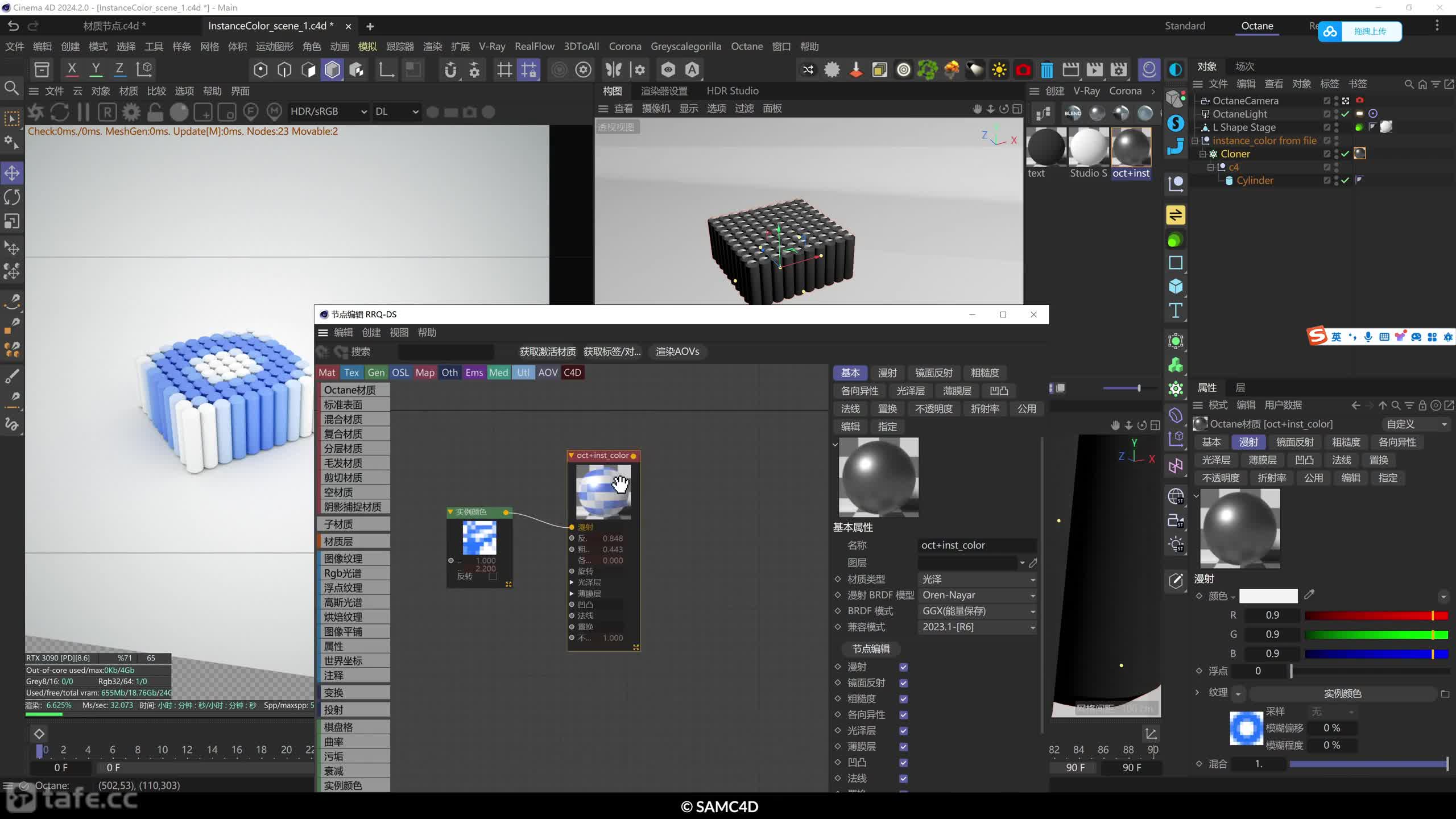
Task: Select the oct+inst material thumbnail
Action: pyautogui.click(x=1131, y=148)
